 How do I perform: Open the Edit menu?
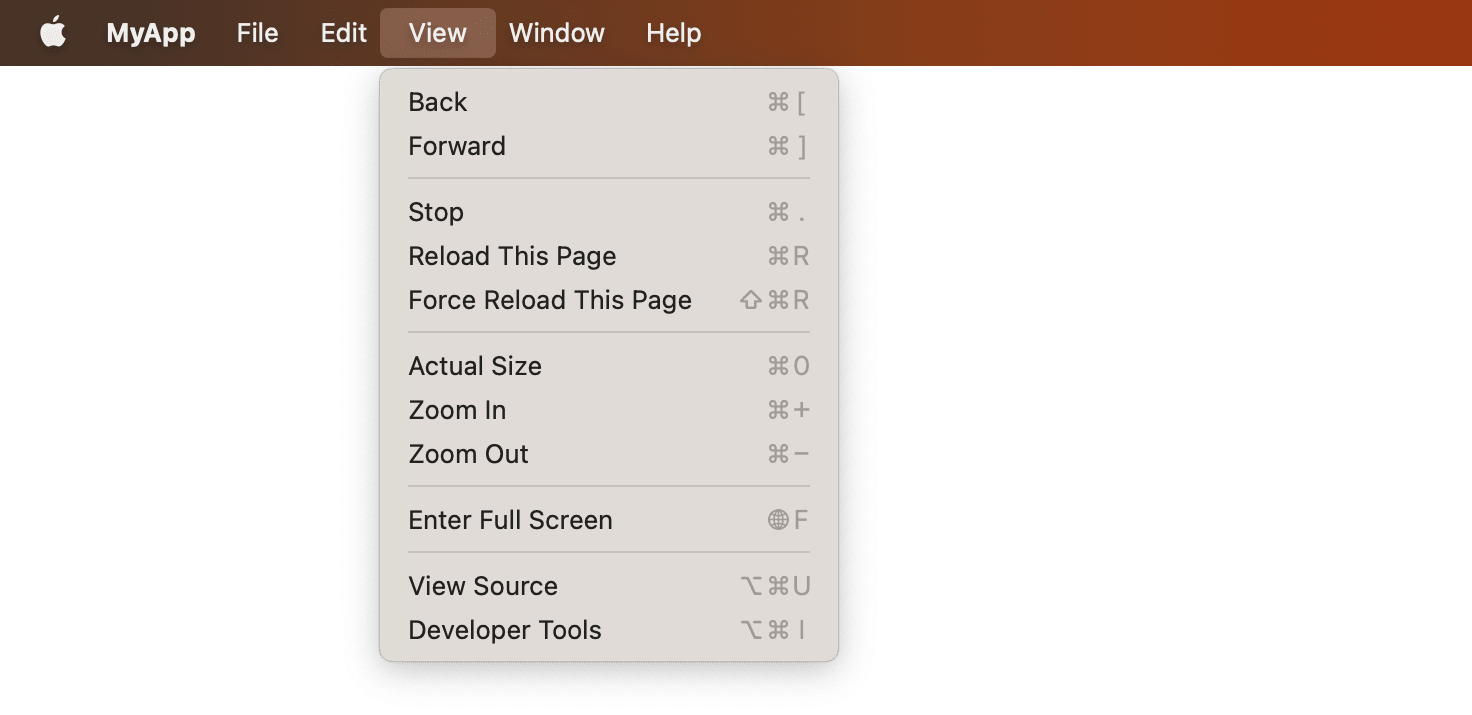pos(342,32)
